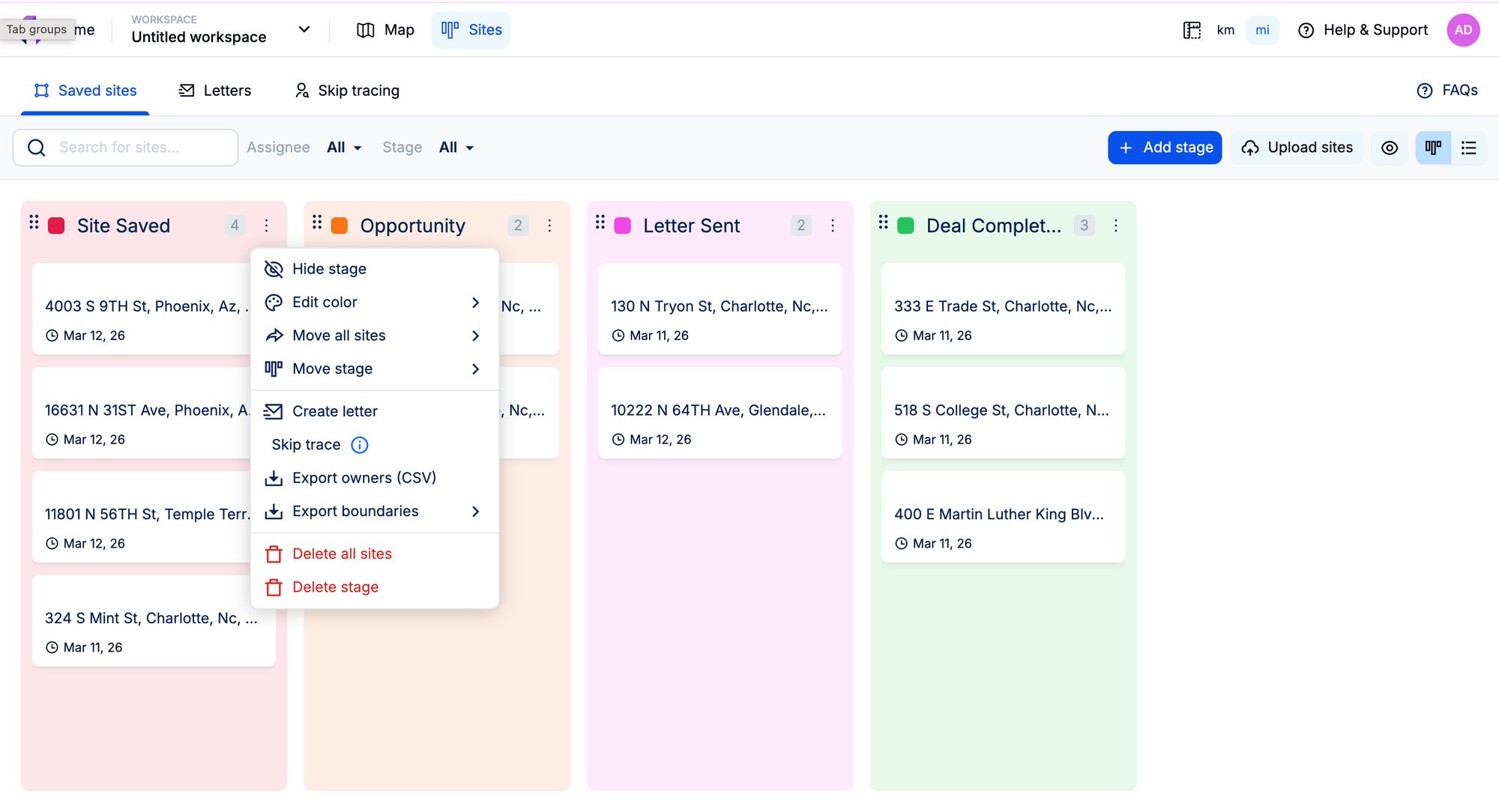The image size is (1499, 812).
Task: Select the kanban board view icon
Action: point(1432,148)
